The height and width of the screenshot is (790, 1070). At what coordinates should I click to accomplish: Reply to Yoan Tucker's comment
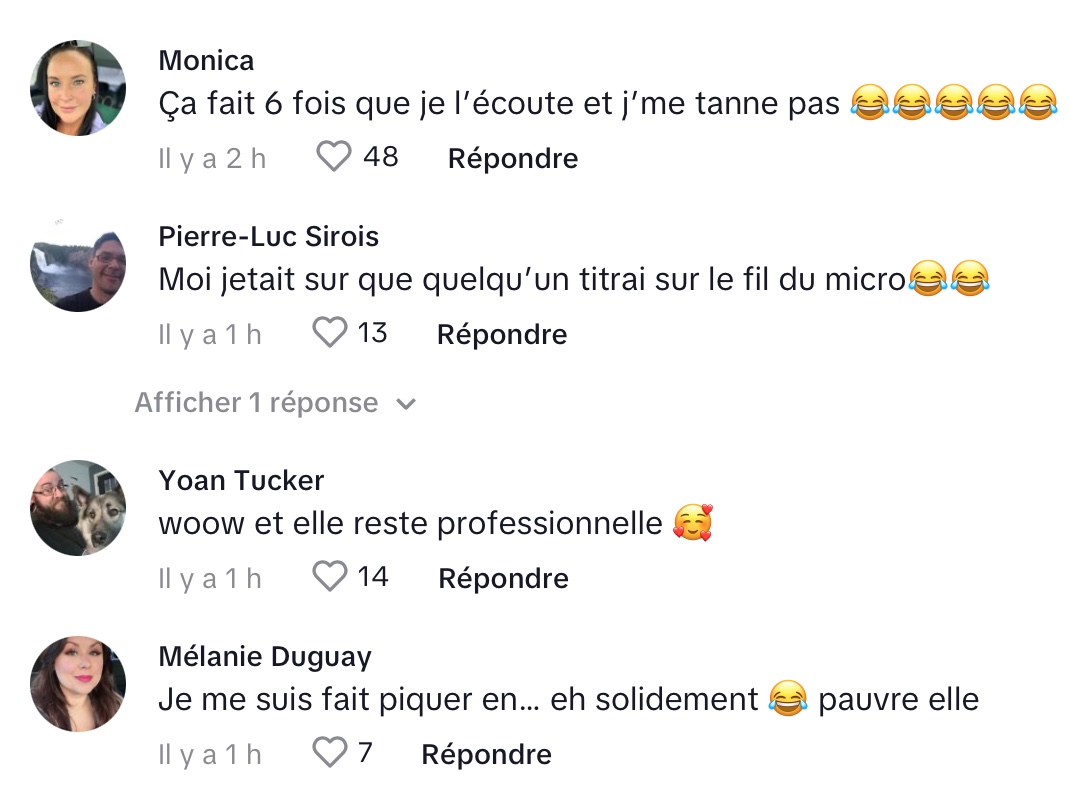click(503, 578)
